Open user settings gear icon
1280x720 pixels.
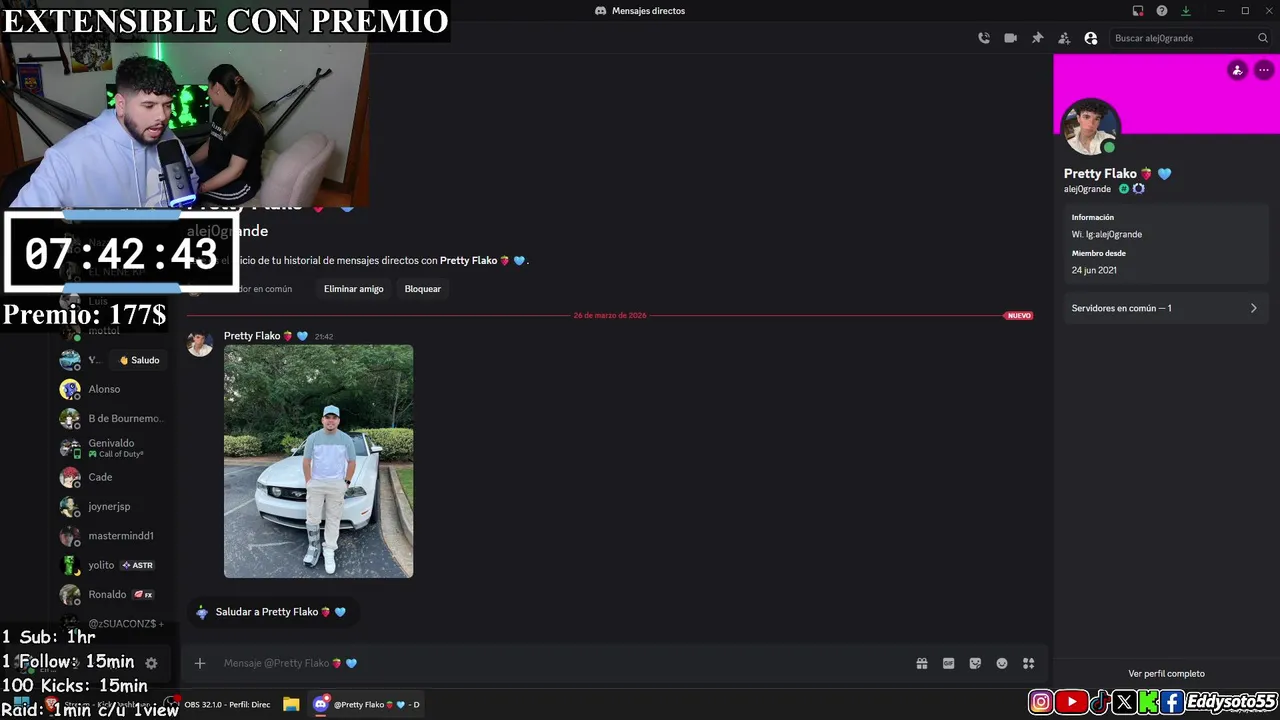tap(151, 663)
